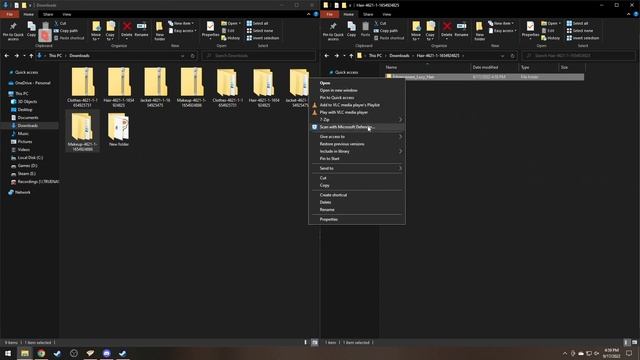This screenshot has width=640, height=360.
Task: Choose Open in context menu
Action: tap(357, 83)
